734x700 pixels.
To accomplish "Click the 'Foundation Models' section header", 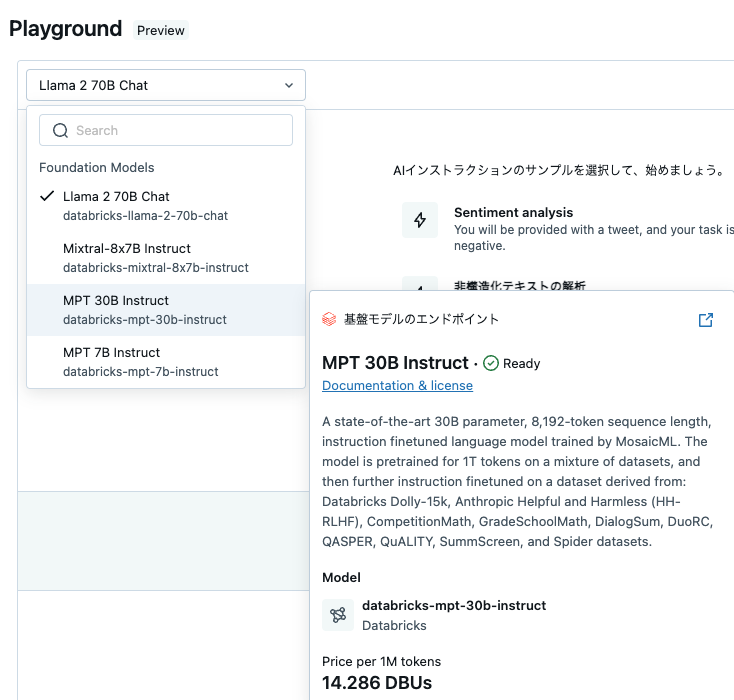I will 96,168.
